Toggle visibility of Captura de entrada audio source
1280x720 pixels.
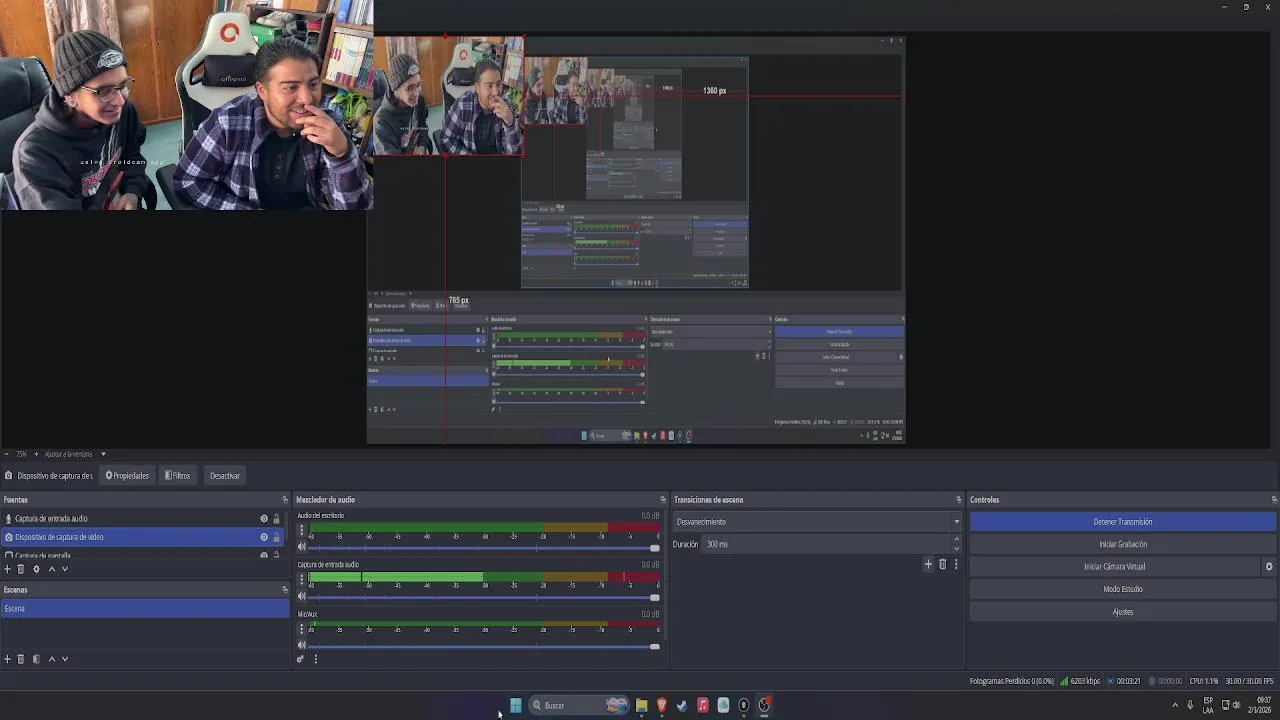coord(264,519)
